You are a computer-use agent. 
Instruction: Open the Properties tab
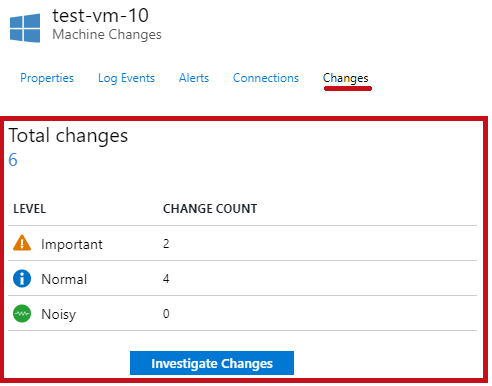tap(47, 78)
